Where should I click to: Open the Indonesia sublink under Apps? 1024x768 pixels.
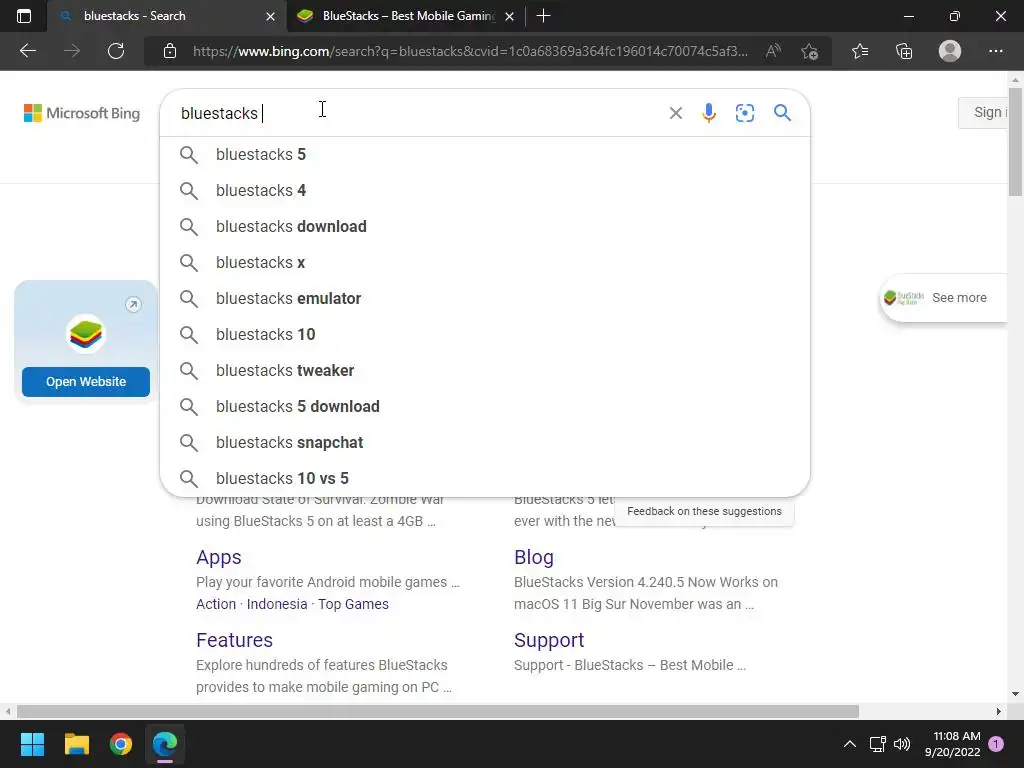click(277, 604)
